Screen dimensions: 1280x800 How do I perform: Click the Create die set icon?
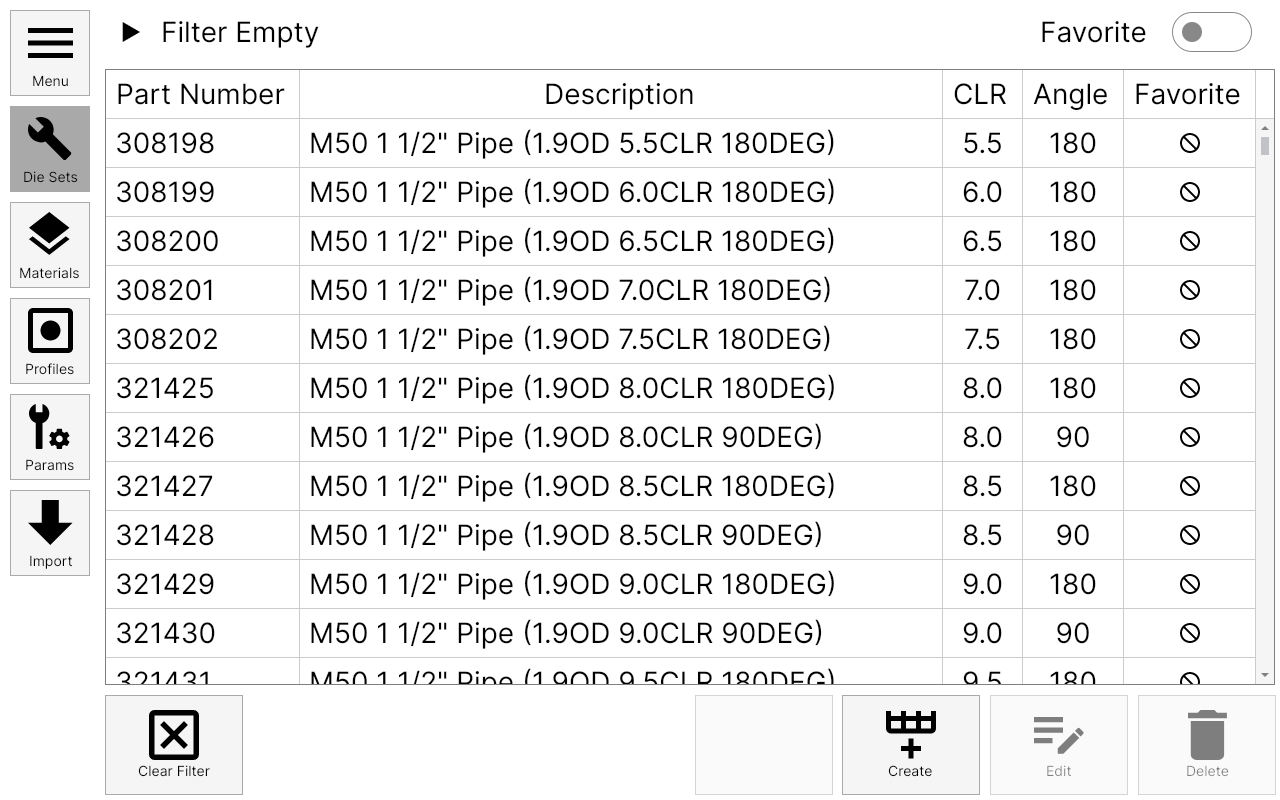tap(909, 744)
